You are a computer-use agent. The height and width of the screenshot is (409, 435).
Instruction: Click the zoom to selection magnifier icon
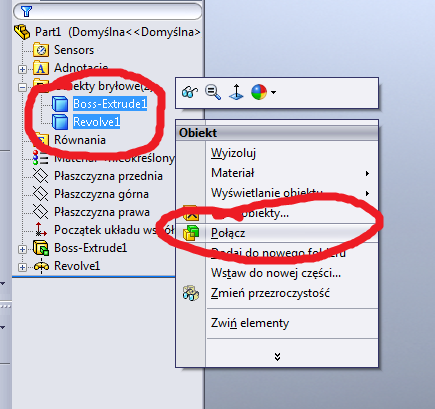tap(213, 92)
